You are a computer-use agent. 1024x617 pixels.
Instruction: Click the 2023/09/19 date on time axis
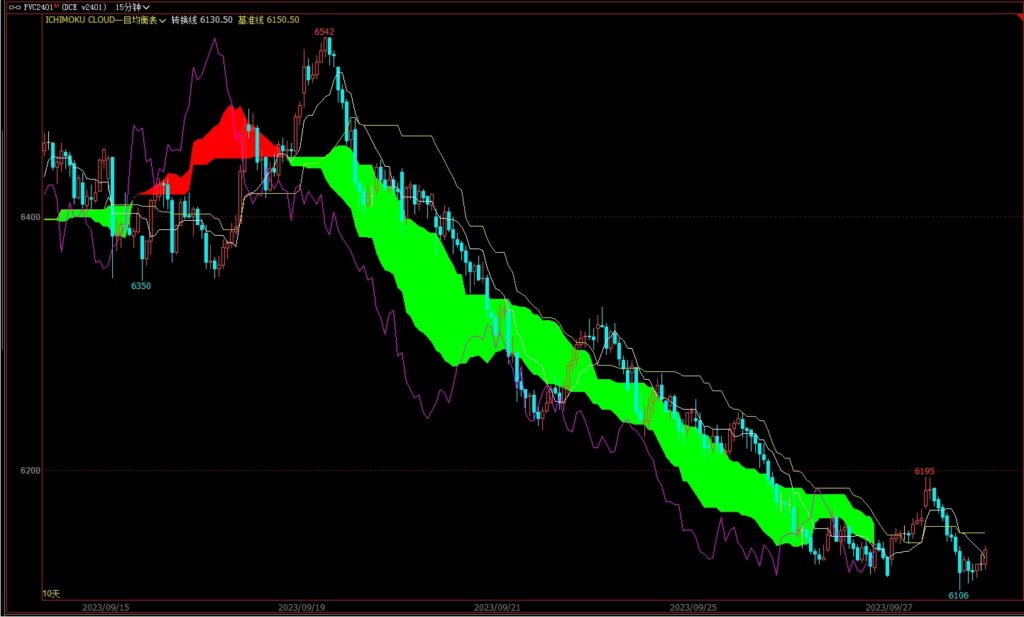[301, 607]
